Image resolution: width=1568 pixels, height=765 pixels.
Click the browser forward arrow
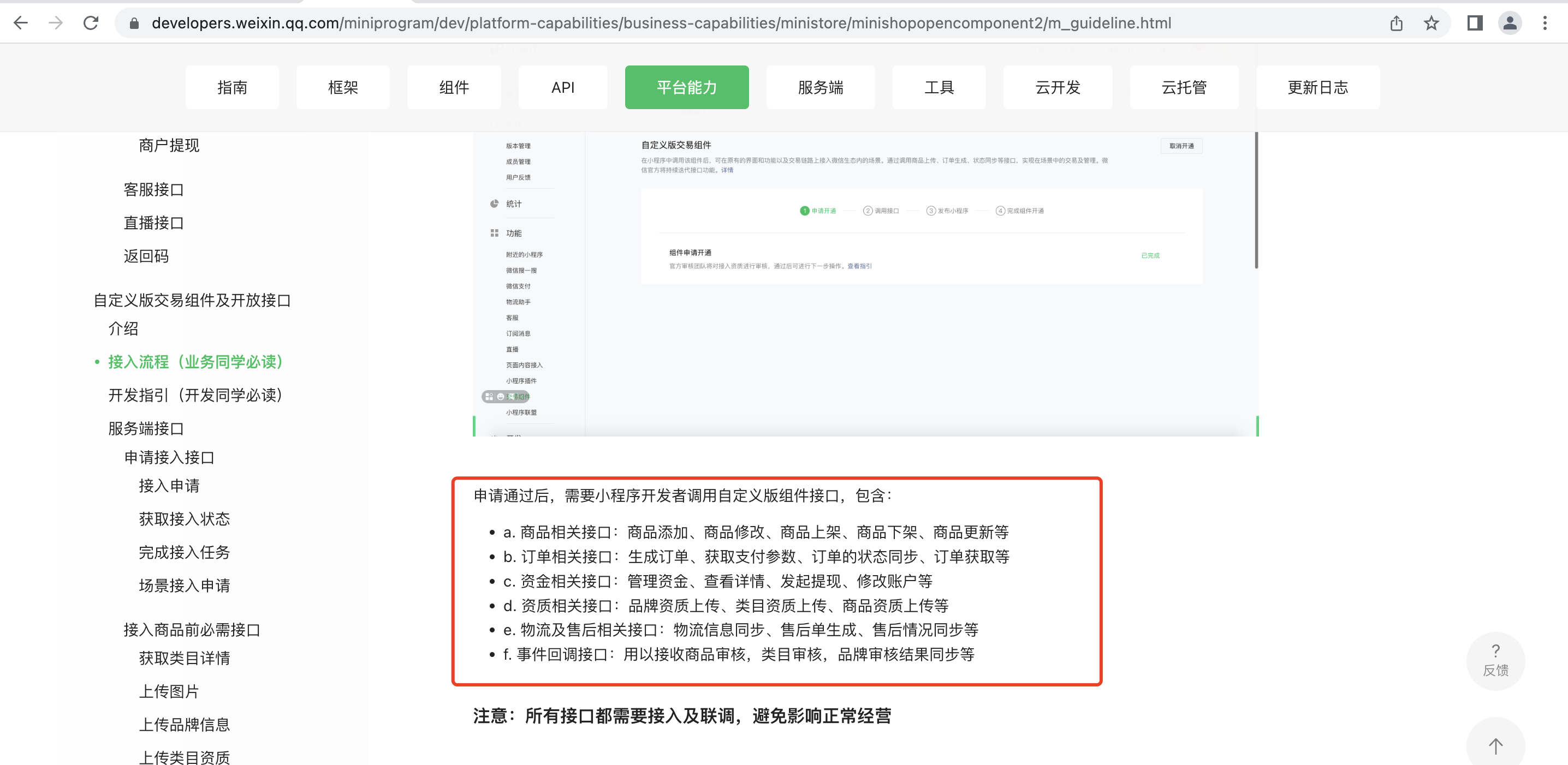point(55,23)
